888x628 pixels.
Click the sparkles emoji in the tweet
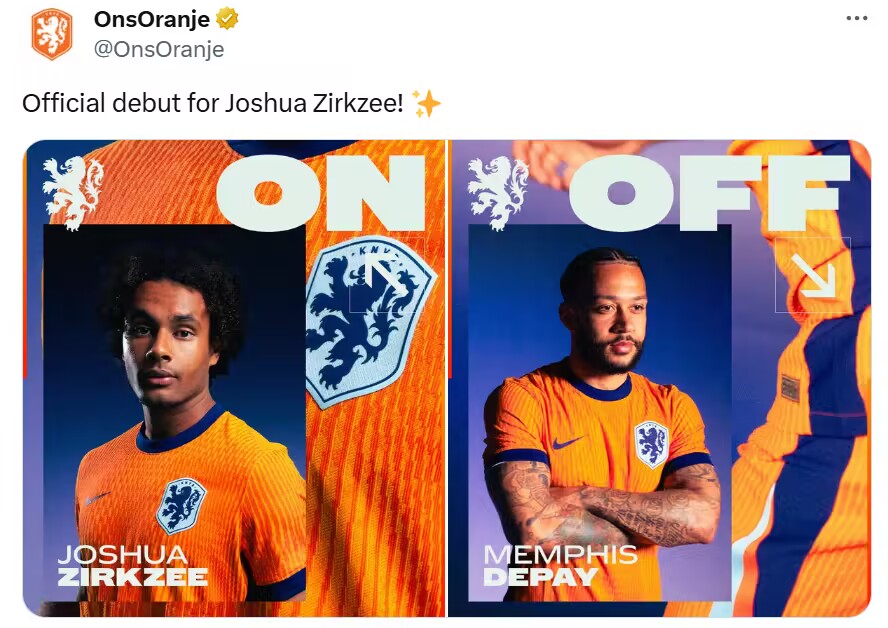click(426, 103)
